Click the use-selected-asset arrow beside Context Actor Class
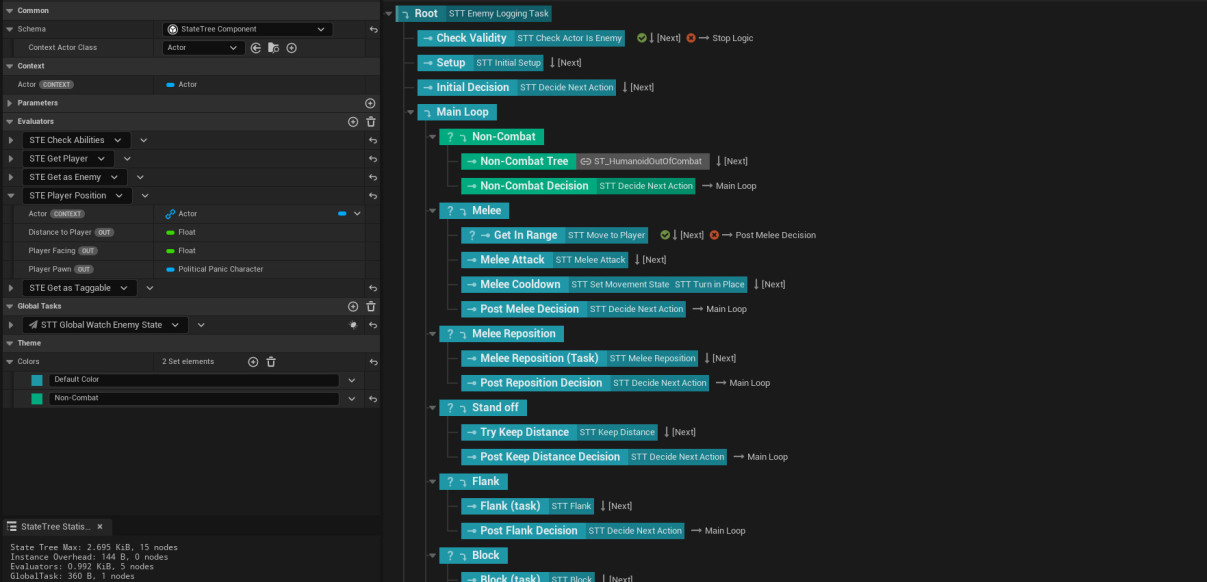The height and width of the screenshot is (582, 1207). click(256, 47)
